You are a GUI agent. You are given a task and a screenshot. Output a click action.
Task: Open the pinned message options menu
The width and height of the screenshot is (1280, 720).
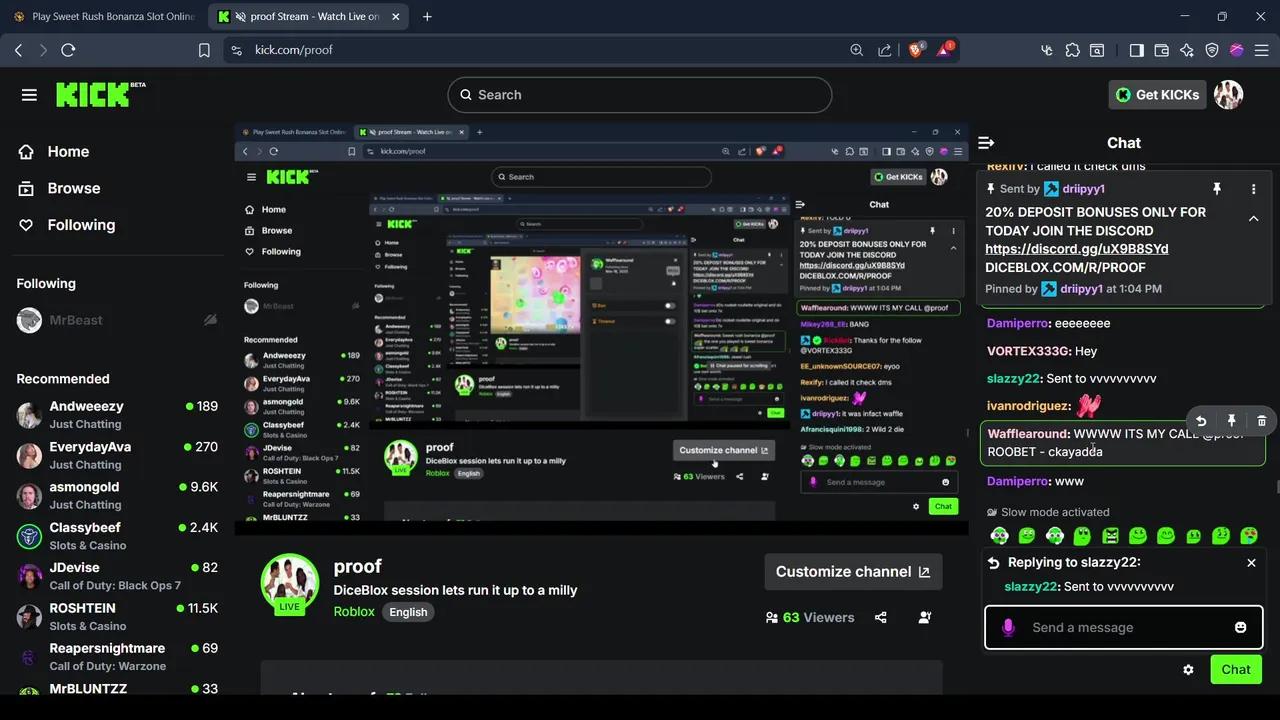click(x=1253, y=189)
